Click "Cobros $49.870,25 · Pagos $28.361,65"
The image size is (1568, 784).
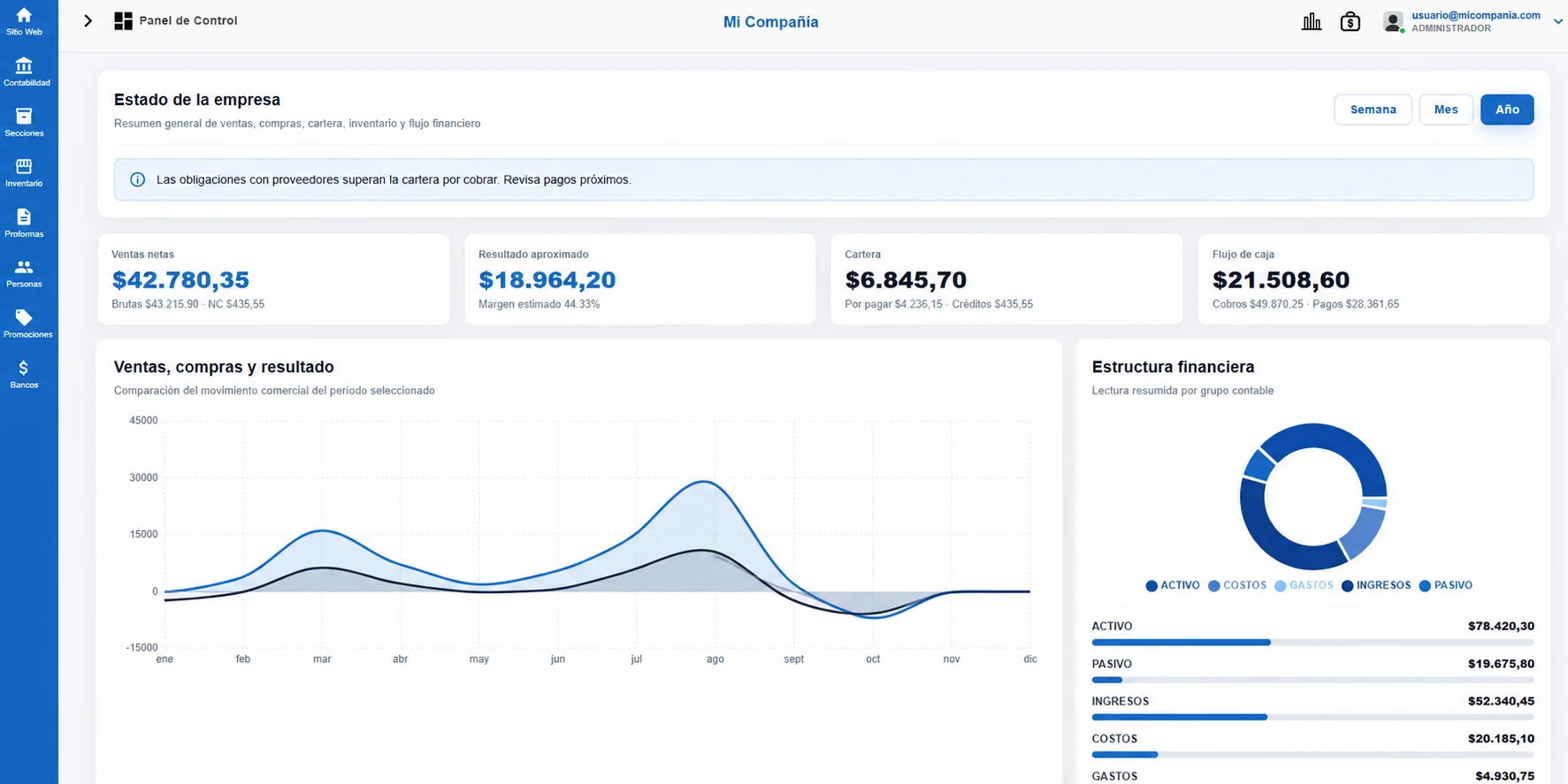coord(1305,304)
